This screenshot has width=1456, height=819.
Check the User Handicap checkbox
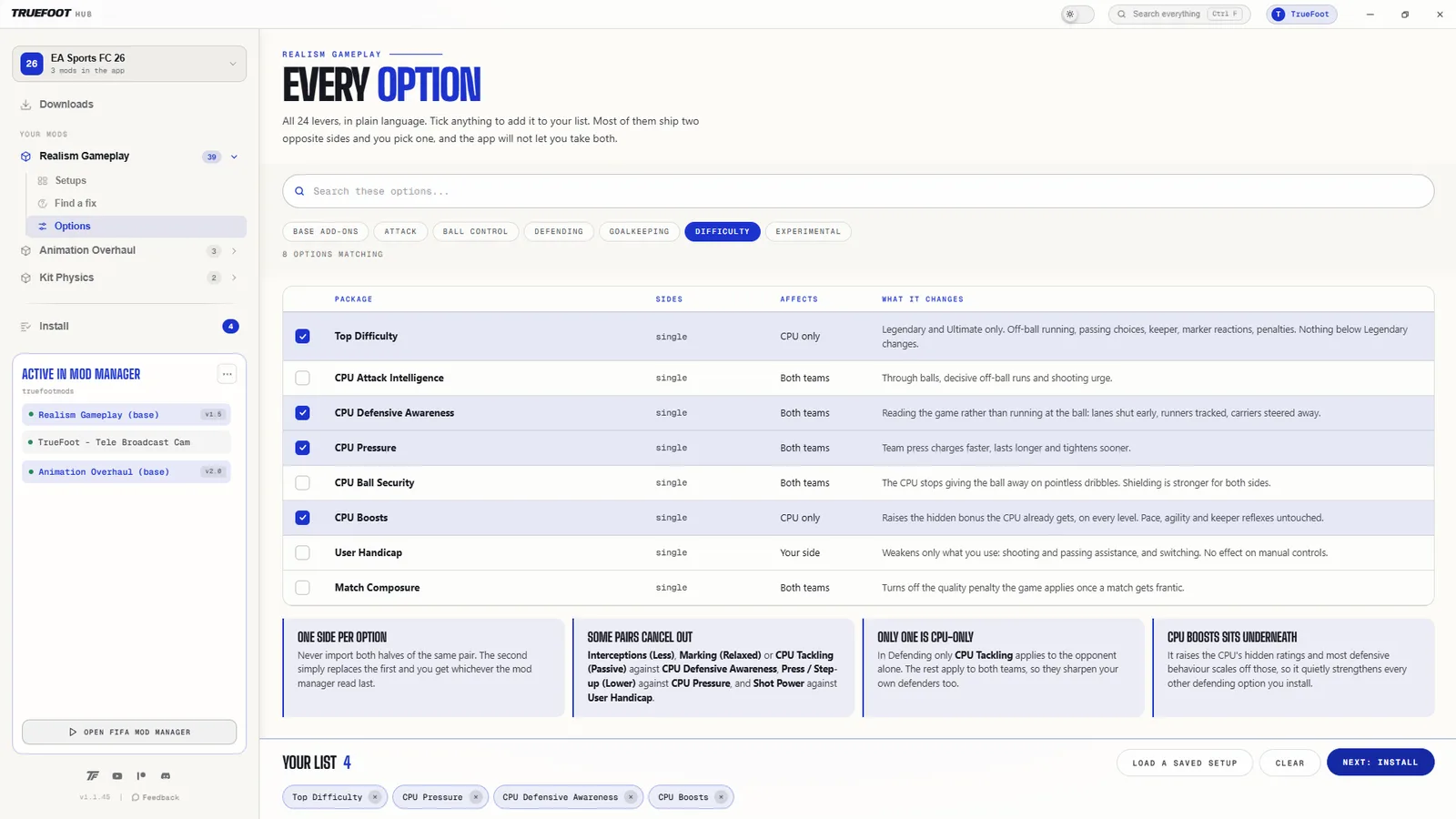(303, 553)
